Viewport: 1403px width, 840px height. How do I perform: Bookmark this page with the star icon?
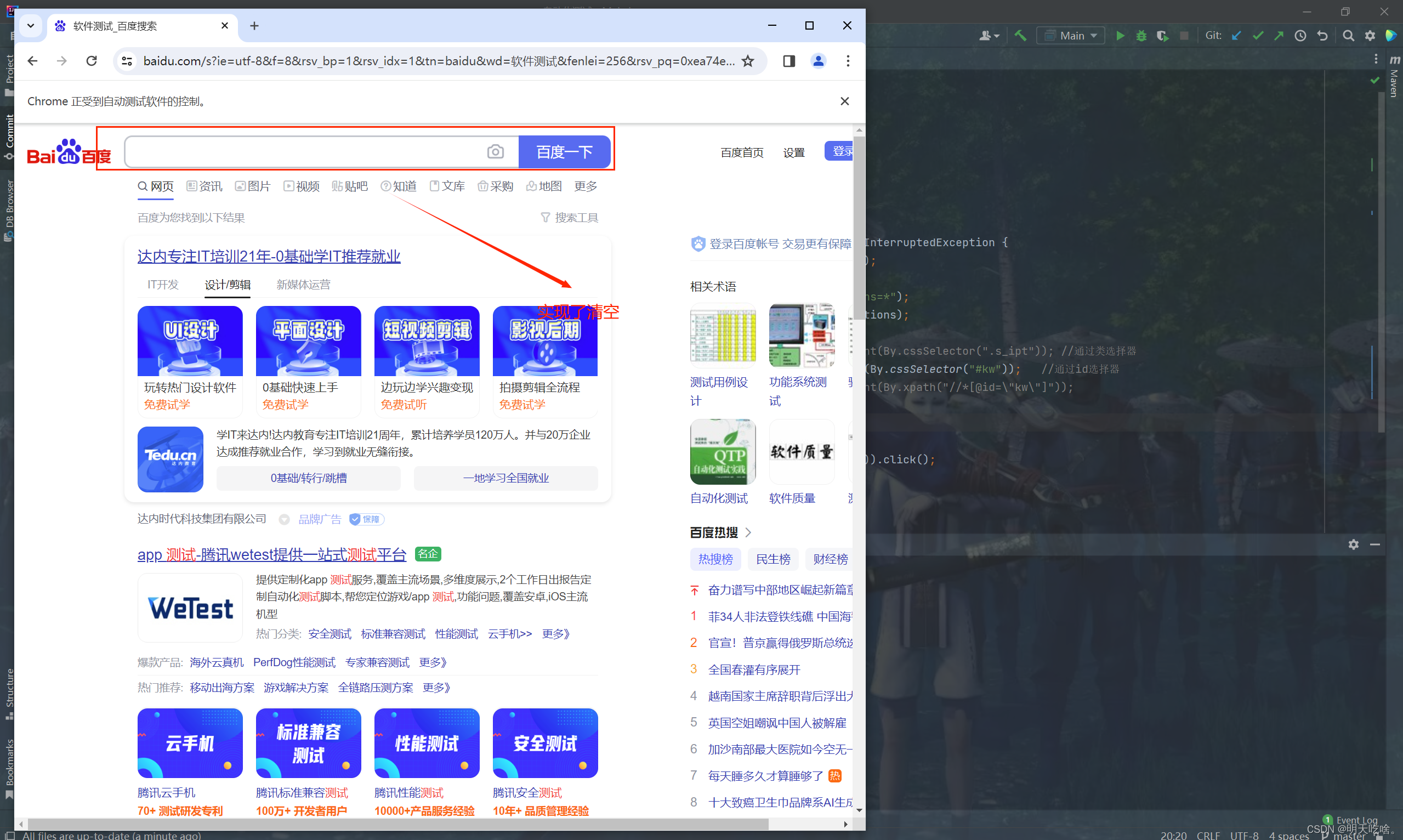coord(748,60)
